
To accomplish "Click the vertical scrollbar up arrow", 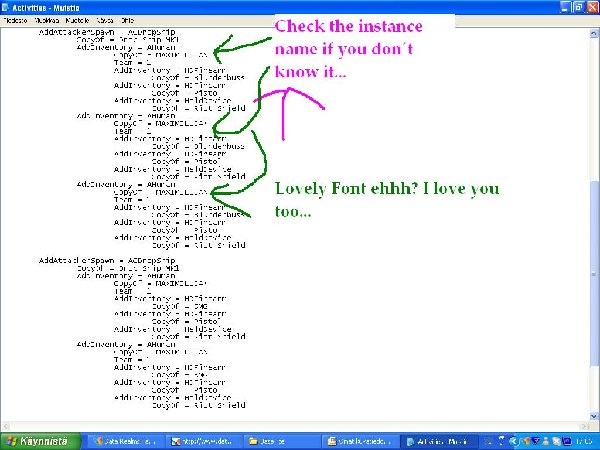I will tap(594, 33).
